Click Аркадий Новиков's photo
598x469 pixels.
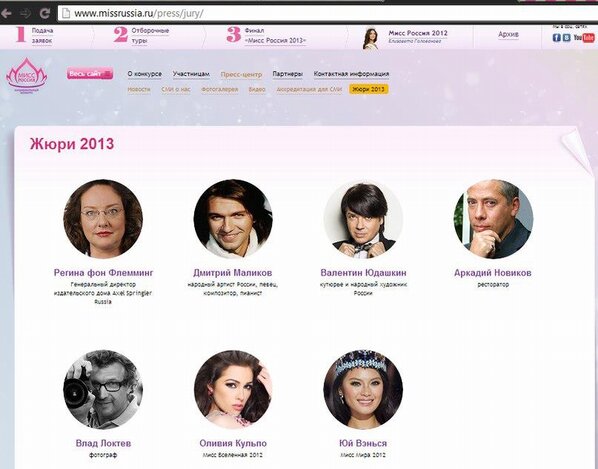(494, 219)
